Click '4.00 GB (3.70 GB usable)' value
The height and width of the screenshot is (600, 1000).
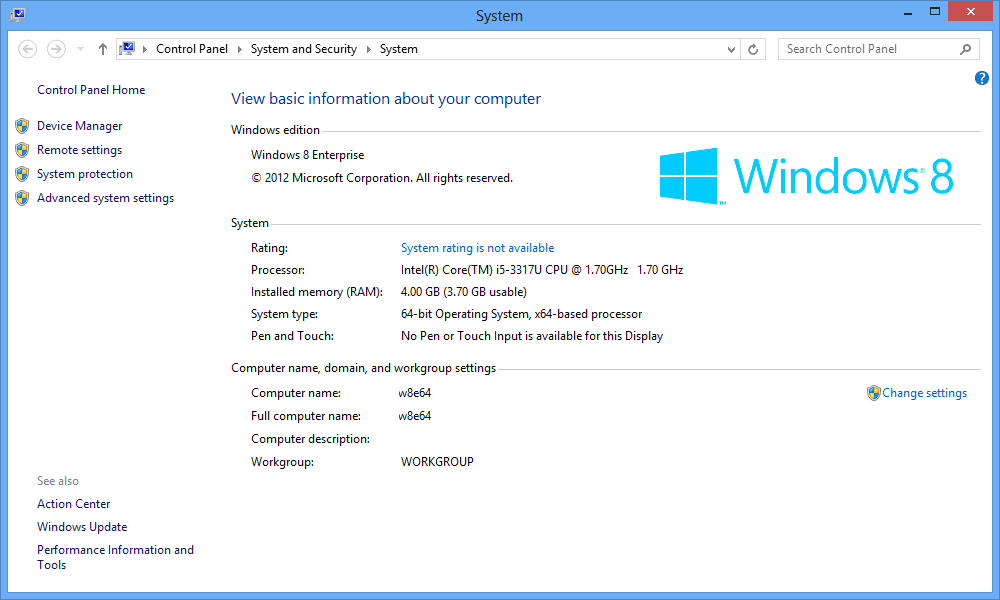point(464,292)
